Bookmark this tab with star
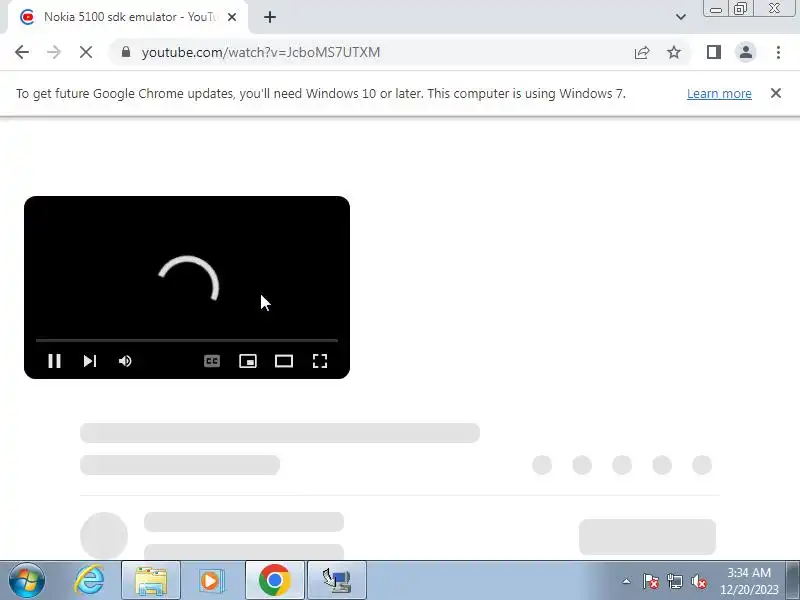800x600 pixels. [x=674, y=52]
